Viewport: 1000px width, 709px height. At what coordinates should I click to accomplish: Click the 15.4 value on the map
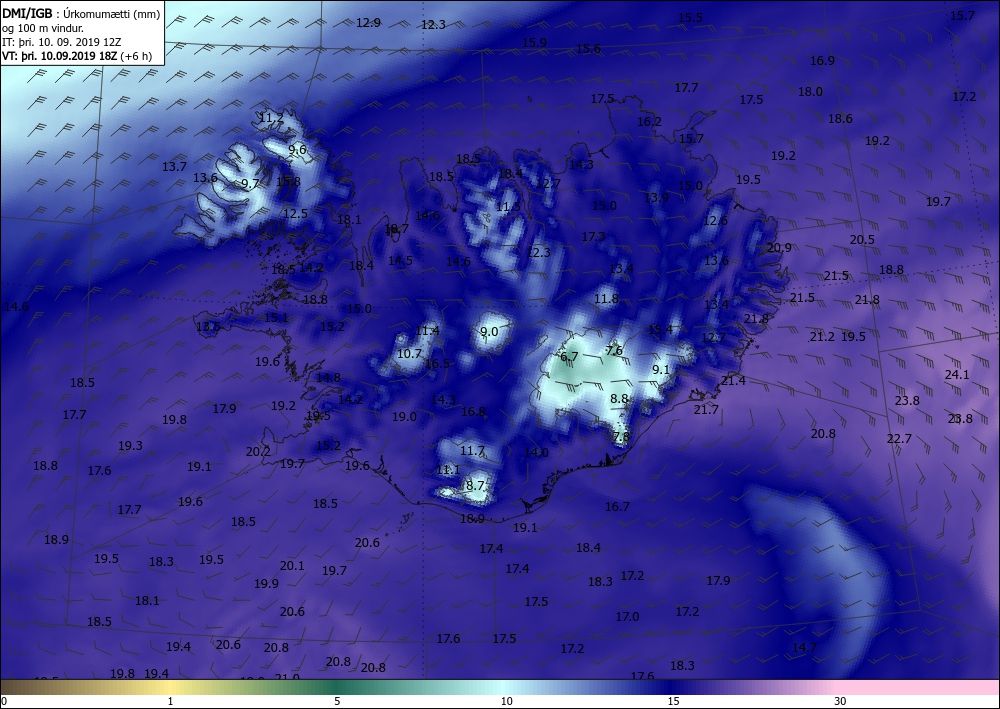click(660, 329)
